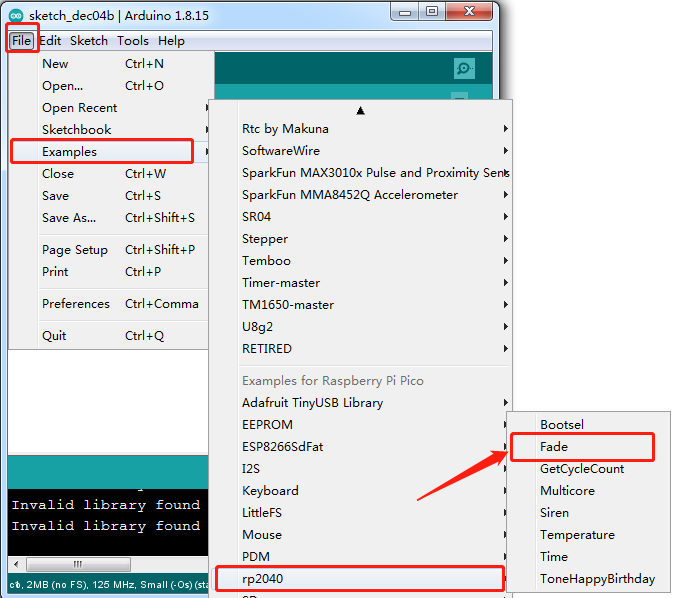Expand SoftwareWire examples
This screenshot has width=676, height=598.
pyautogui.click(x=360, y=151)
